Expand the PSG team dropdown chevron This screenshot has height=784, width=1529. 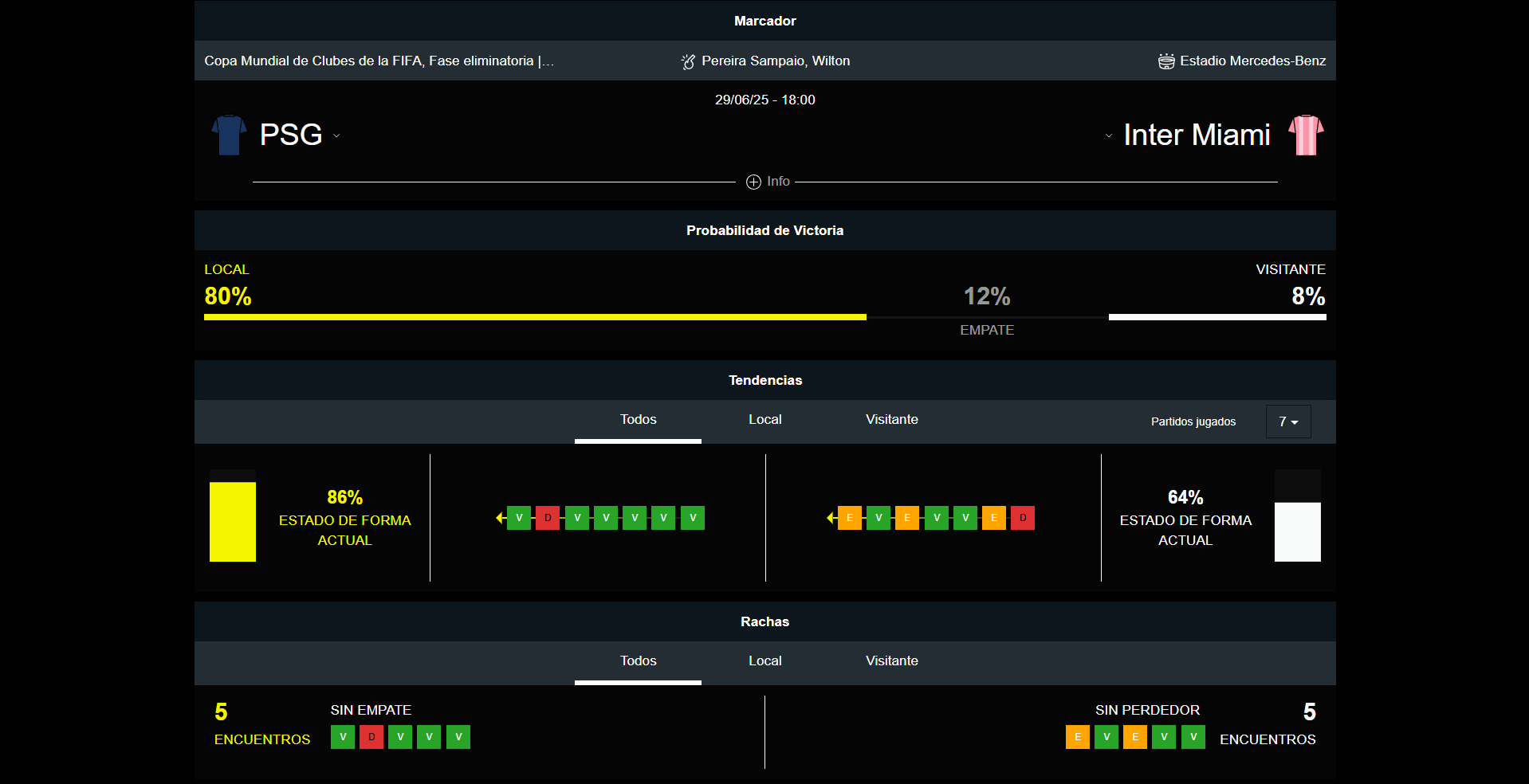tap(336, 136)
